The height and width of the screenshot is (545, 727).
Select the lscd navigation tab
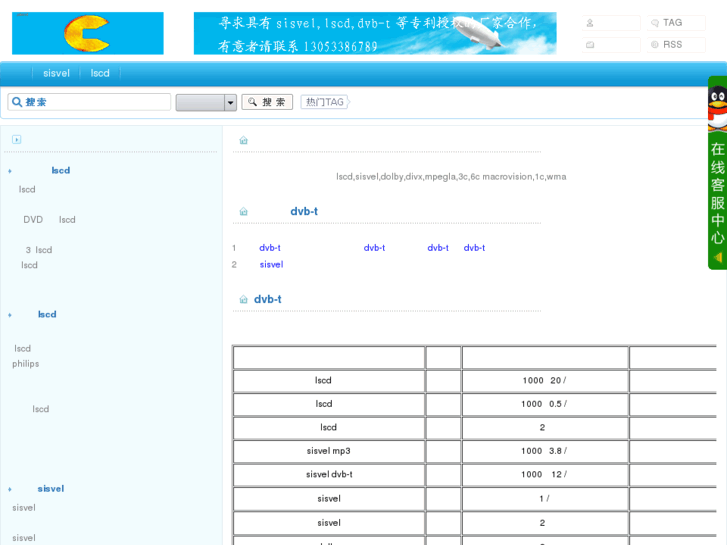(100, 73)
